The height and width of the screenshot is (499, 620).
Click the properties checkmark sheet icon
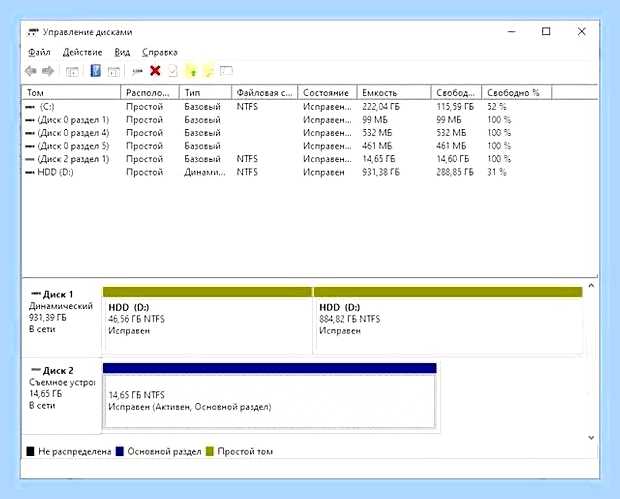click(172, 71)
